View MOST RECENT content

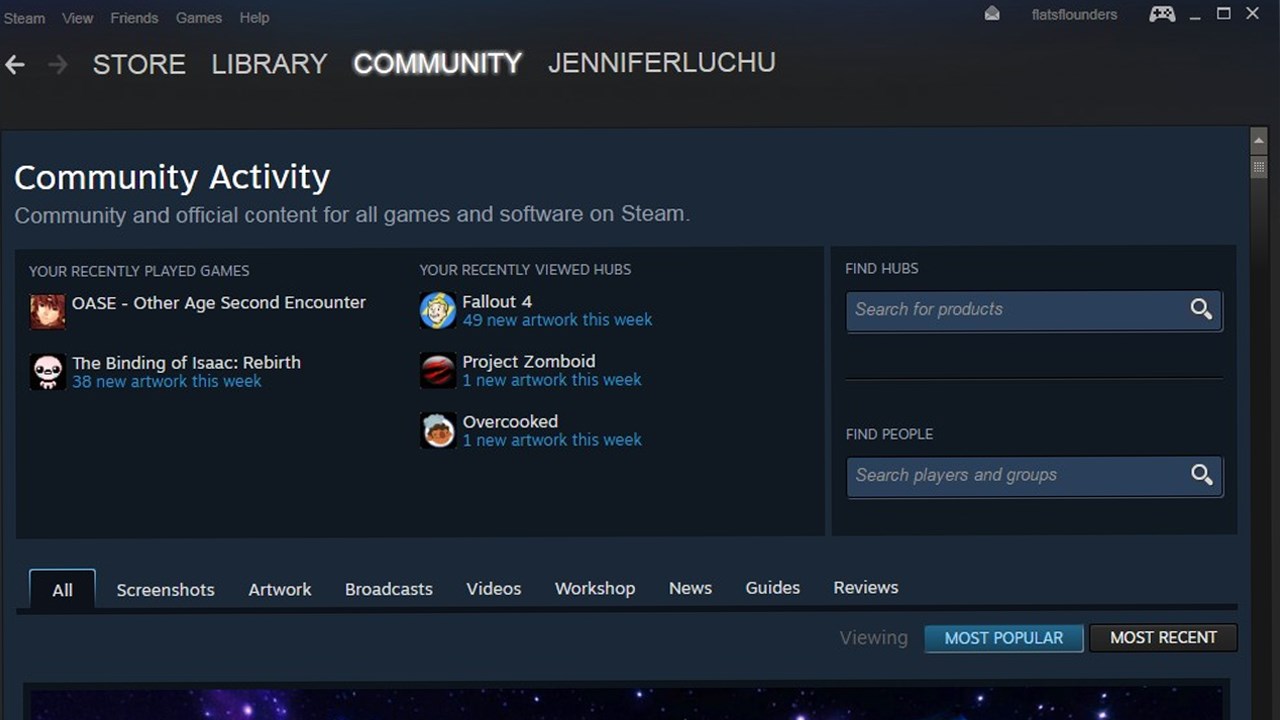(1163, 638)
